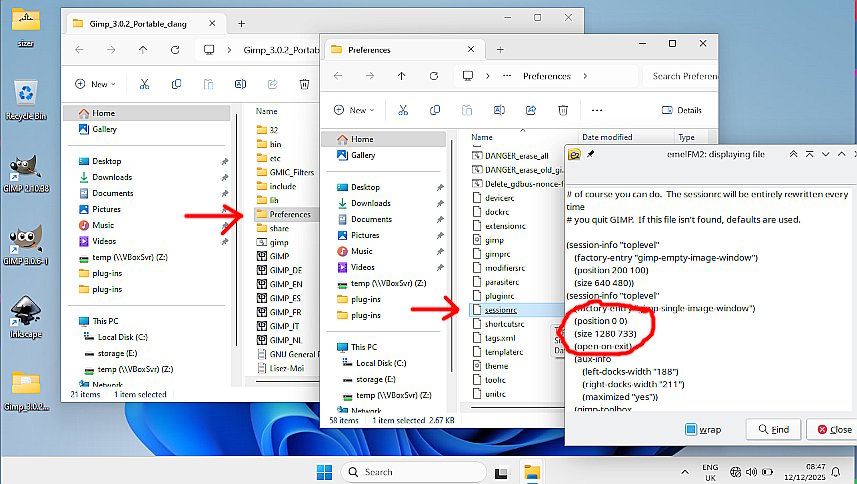Click the Details pane button
The height and width of the screenshot is (484, 857).
(680, 110)
